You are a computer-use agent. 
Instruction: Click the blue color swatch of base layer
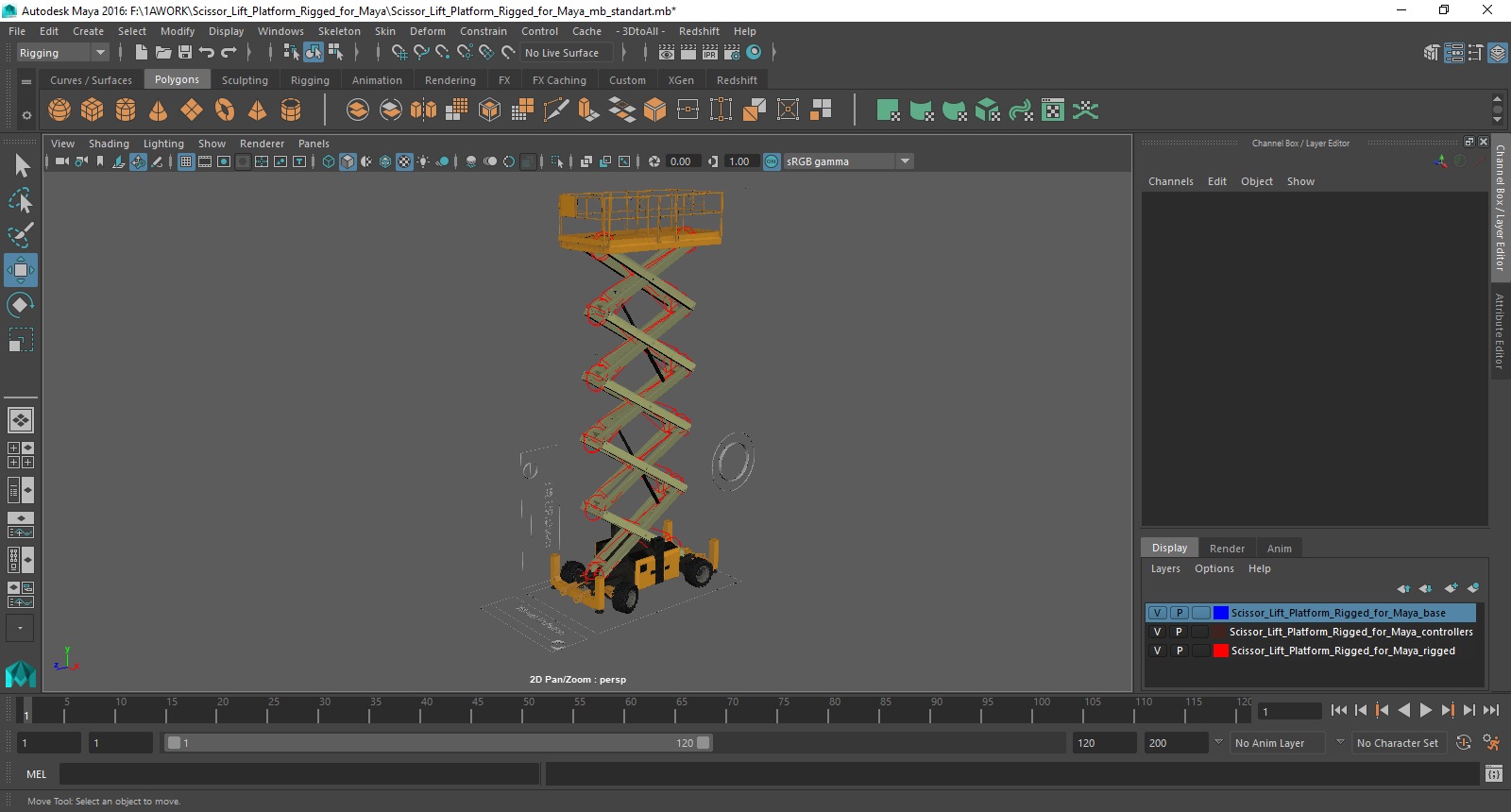(1221, 613)
